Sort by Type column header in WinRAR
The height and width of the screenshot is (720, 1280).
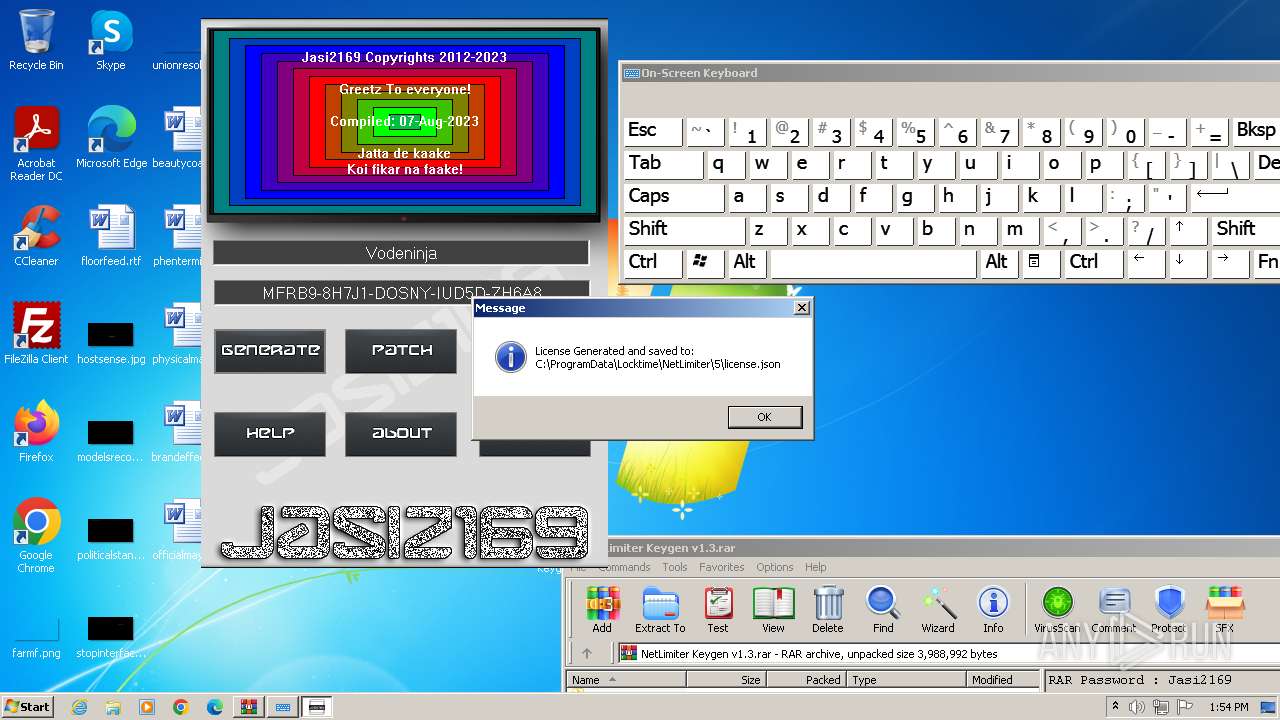[x=907, y=680]
